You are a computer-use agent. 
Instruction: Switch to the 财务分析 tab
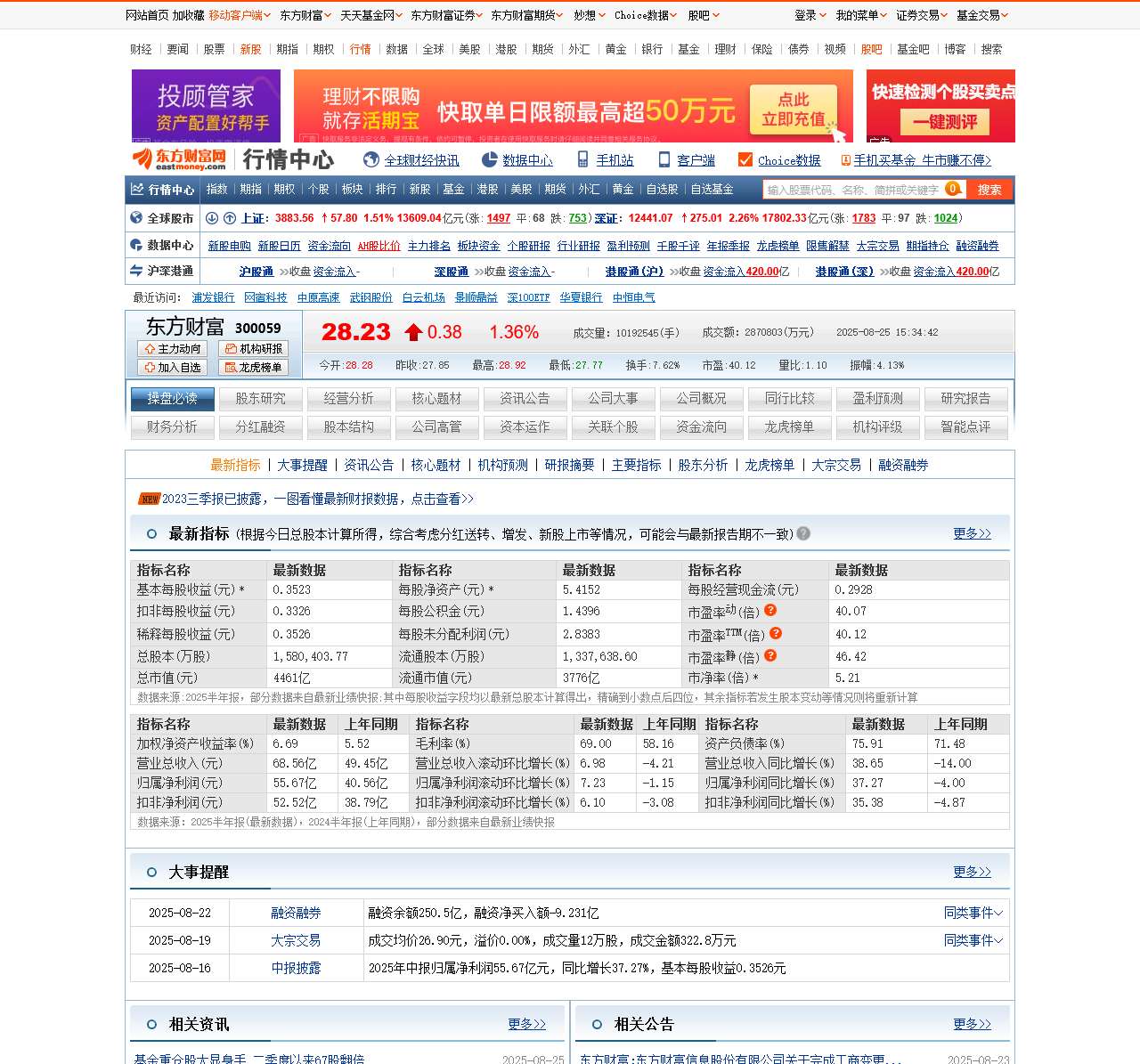pos(172,427)
